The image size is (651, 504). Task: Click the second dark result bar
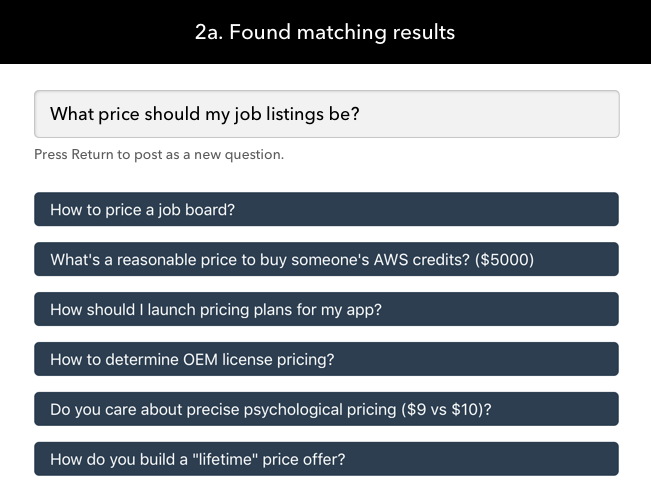326,260
